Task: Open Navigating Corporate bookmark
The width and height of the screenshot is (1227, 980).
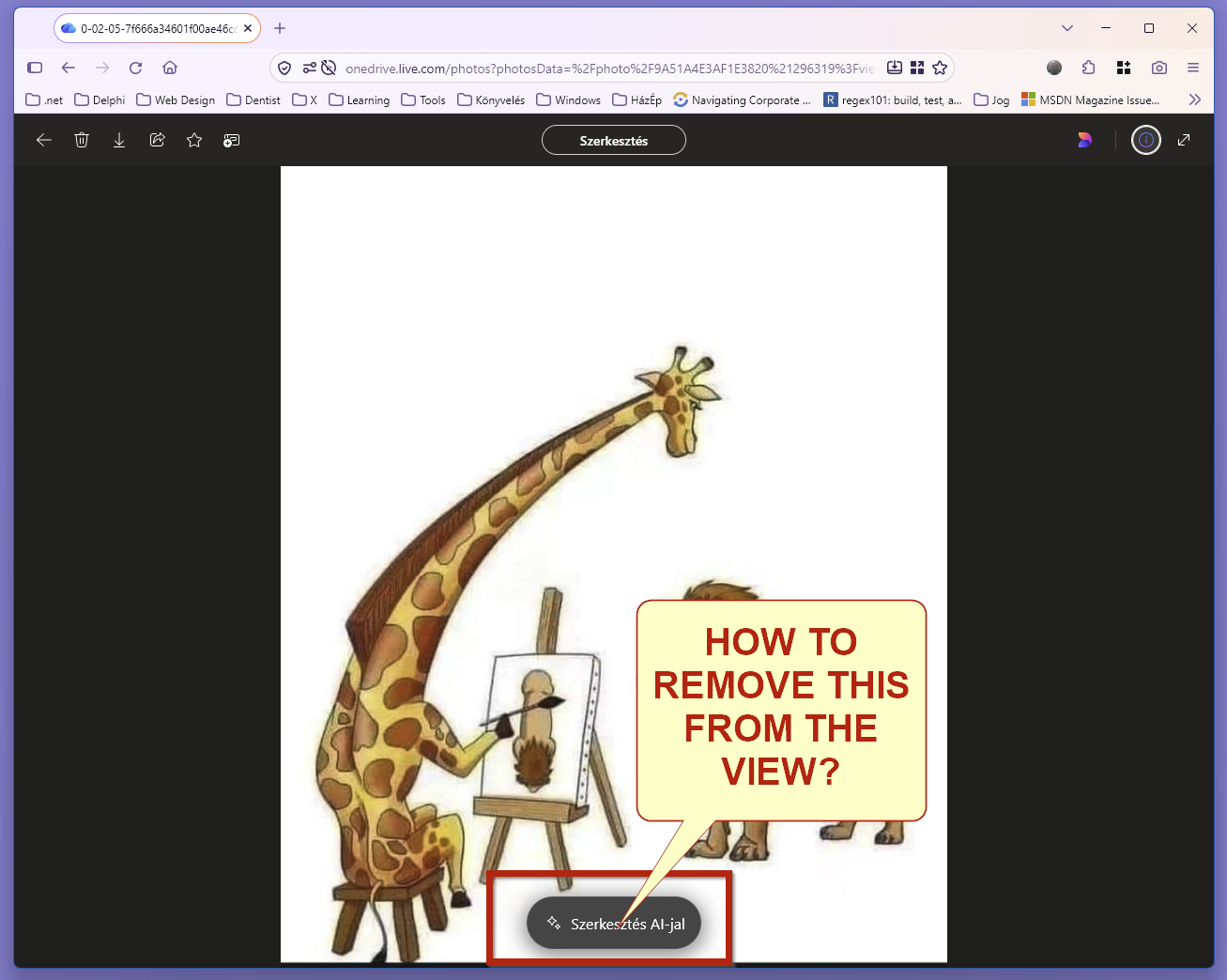Action: pyautogui.click(x=743, y=100)
